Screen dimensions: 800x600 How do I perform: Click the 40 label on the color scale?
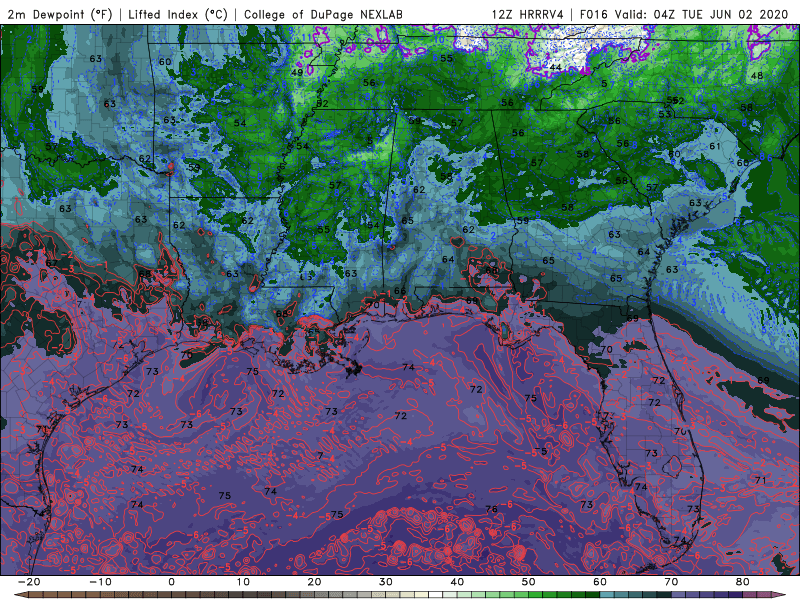[457, 582]
